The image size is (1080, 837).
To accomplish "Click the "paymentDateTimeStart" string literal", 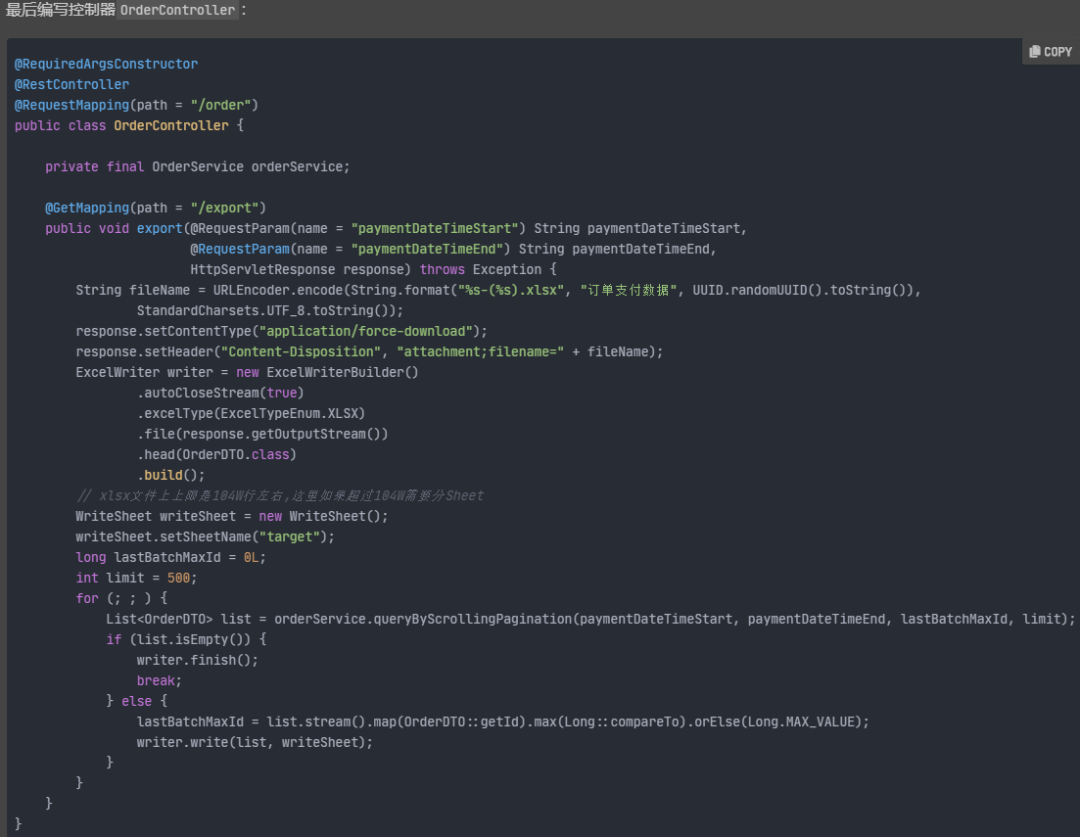I will (x=435, y=229).
